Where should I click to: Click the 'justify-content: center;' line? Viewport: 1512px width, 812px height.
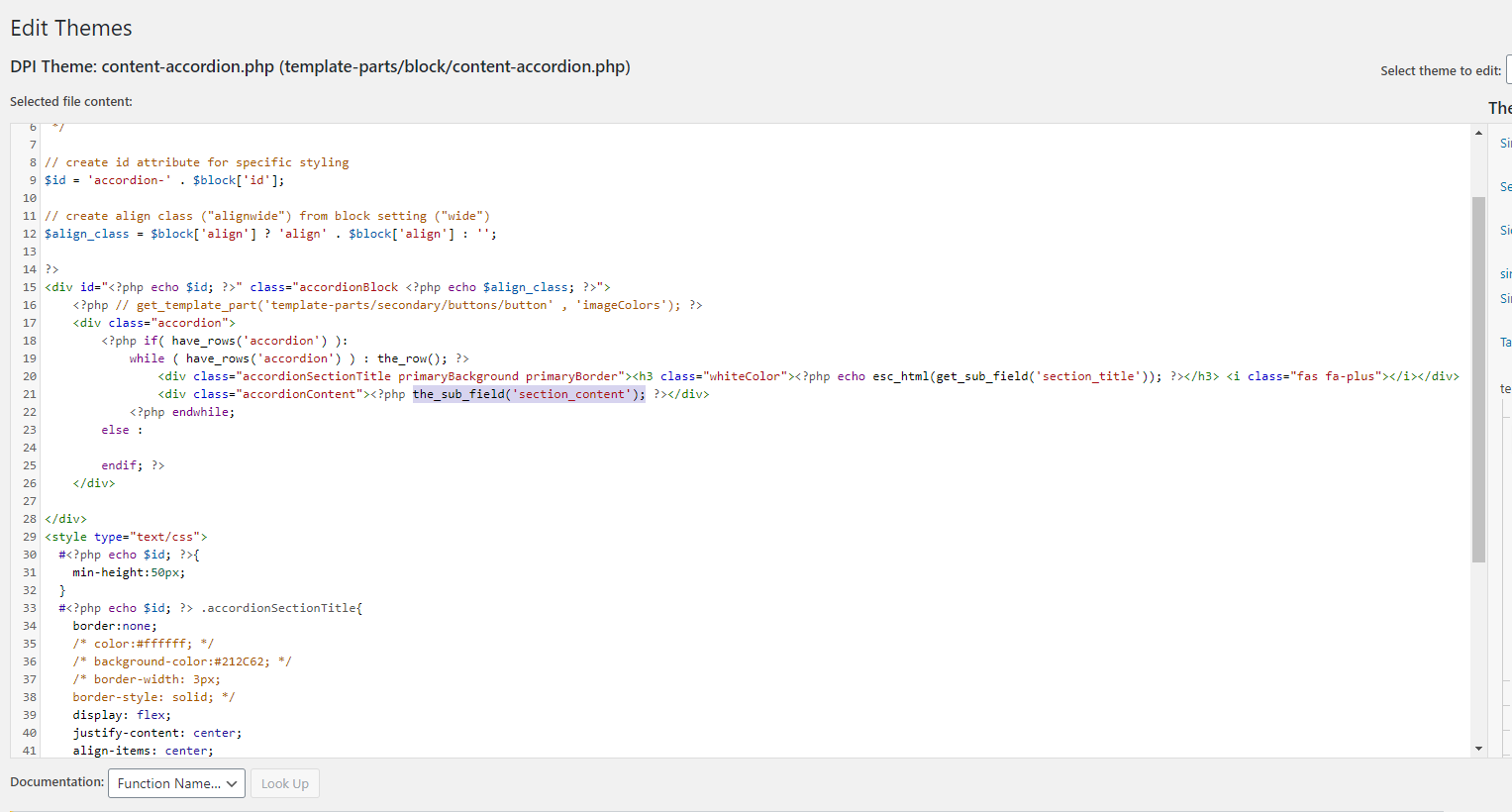tap(156, 733)
